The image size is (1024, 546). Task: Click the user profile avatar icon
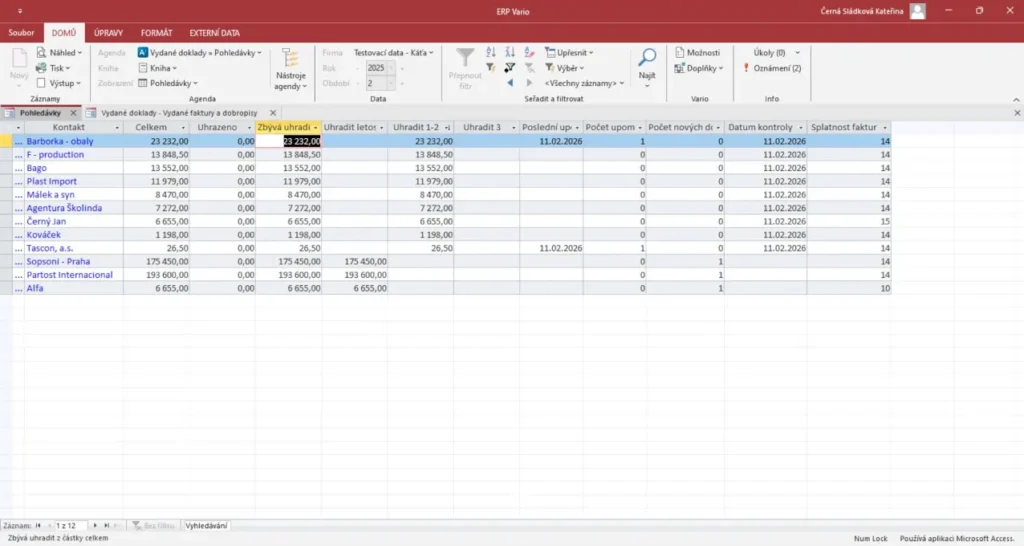coord(916,10)
